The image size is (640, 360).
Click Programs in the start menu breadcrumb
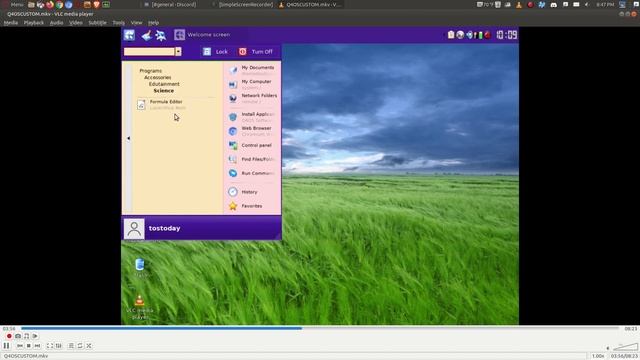(151, 71)
